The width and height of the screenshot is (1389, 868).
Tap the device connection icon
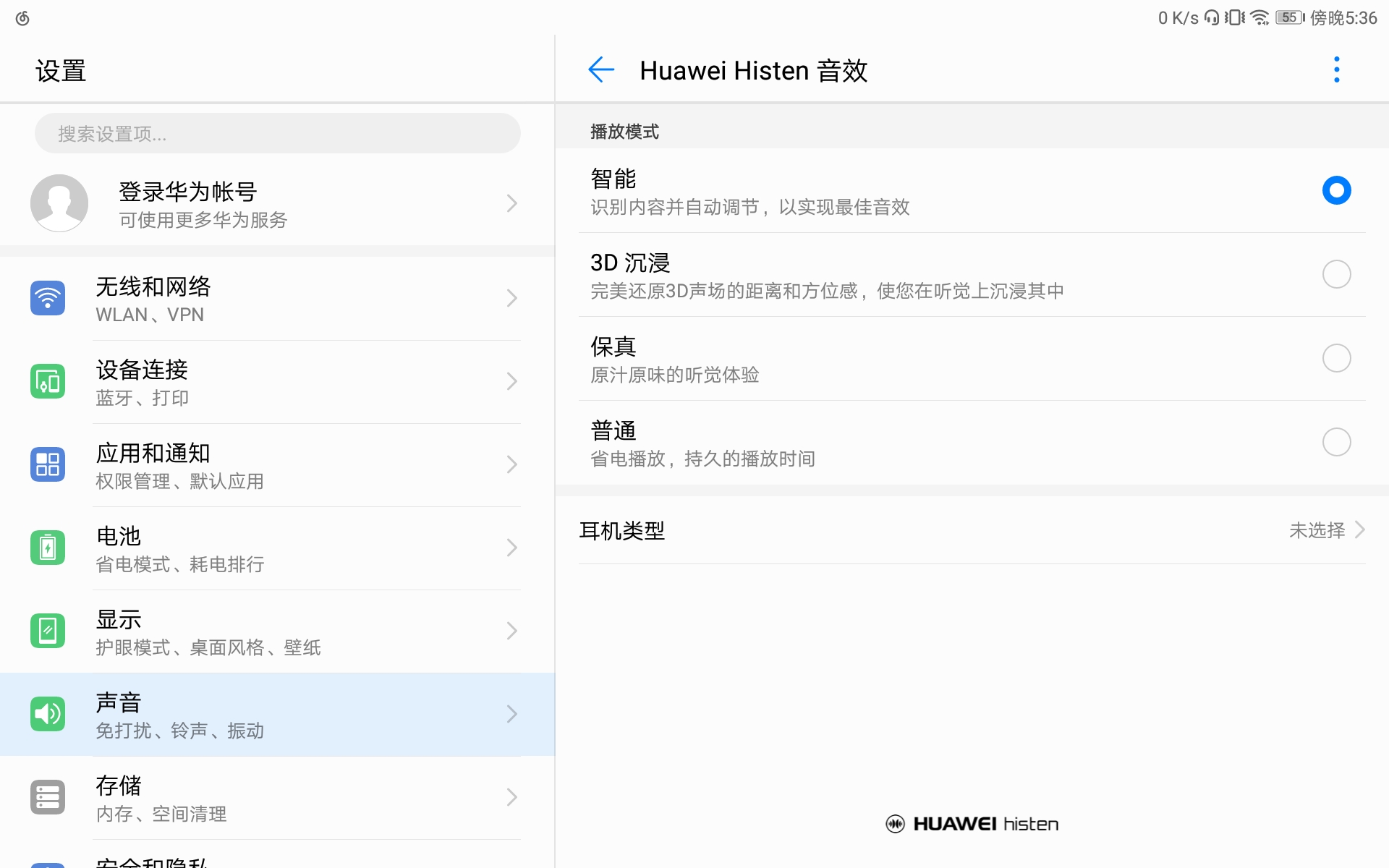48,381
